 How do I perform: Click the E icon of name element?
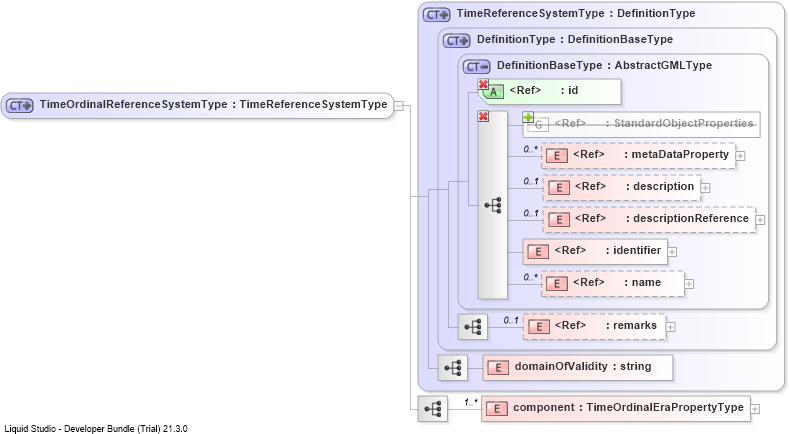click(557, 284)
